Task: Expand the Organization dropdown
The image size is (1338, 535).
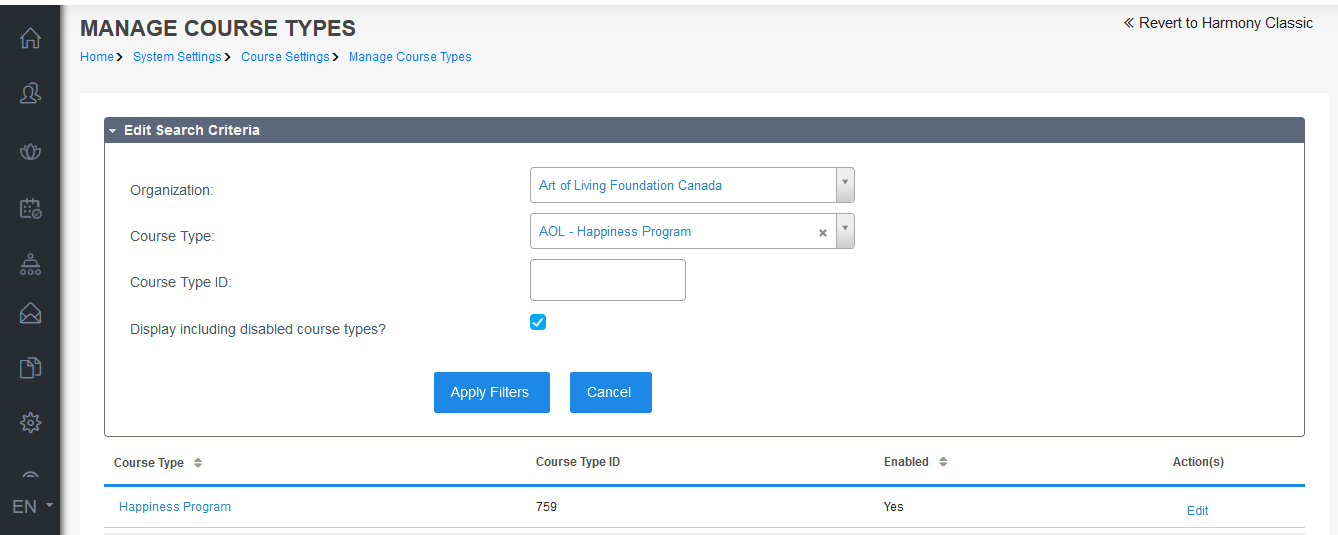Action: [x=845, y=185]
